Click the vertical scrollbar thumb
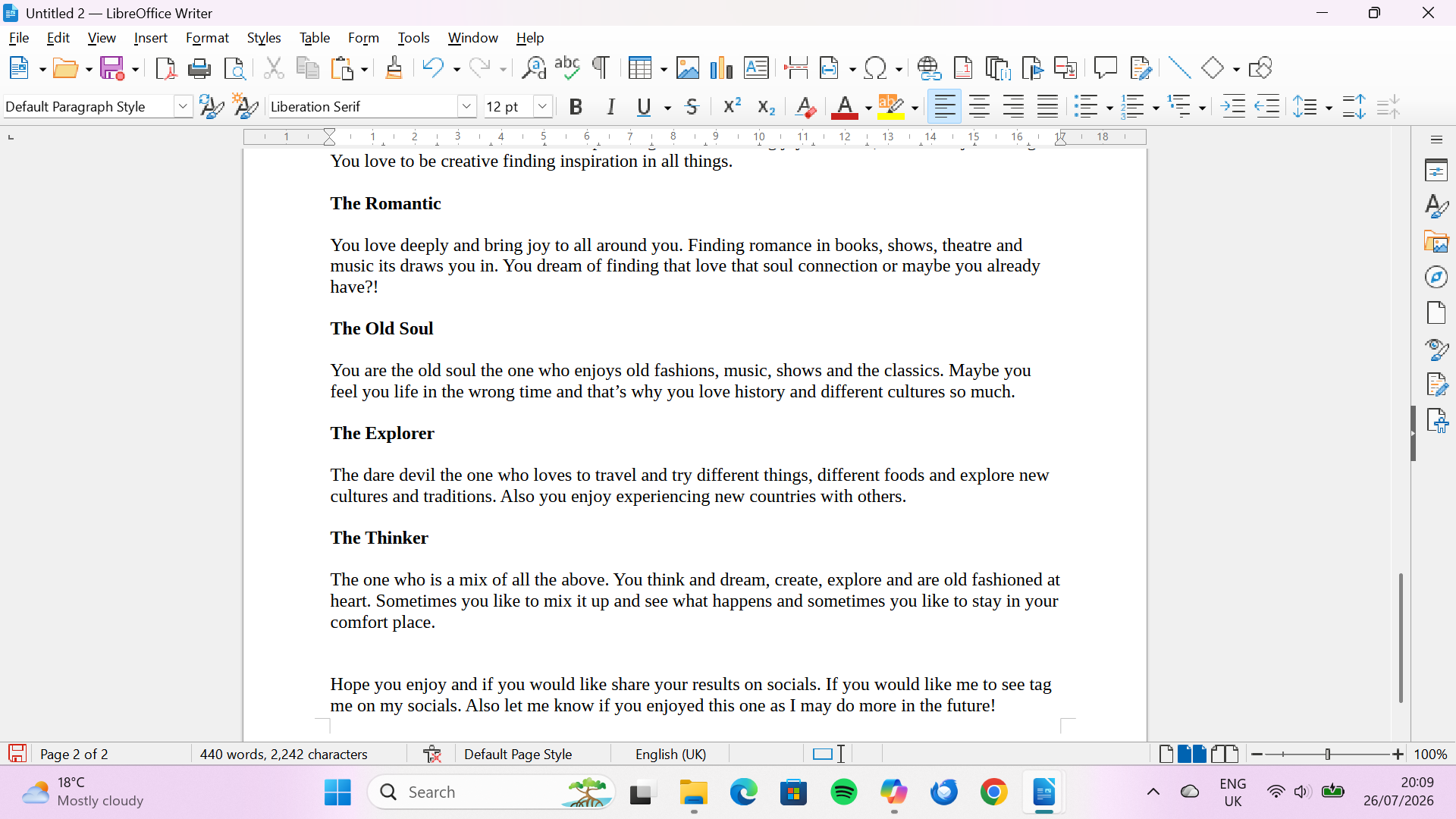This screenshot has height=819, width=1456. click(x=1401, y=638)
